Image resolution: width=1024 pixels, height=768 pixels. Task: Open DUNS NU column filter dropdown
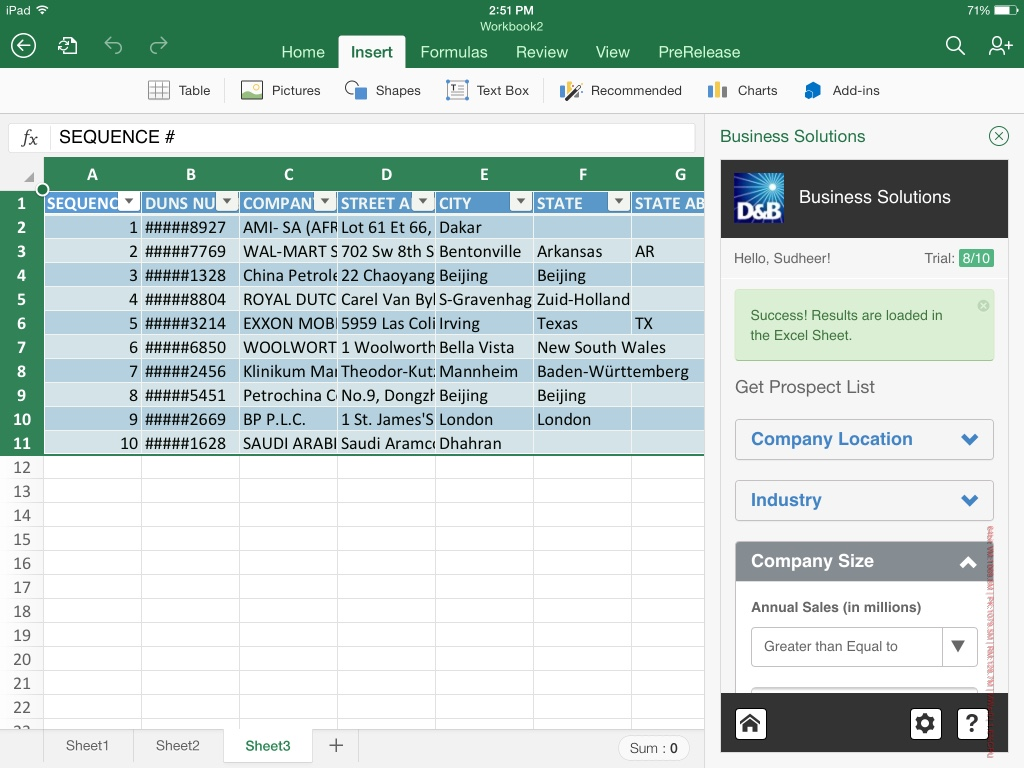click(227, 201)
